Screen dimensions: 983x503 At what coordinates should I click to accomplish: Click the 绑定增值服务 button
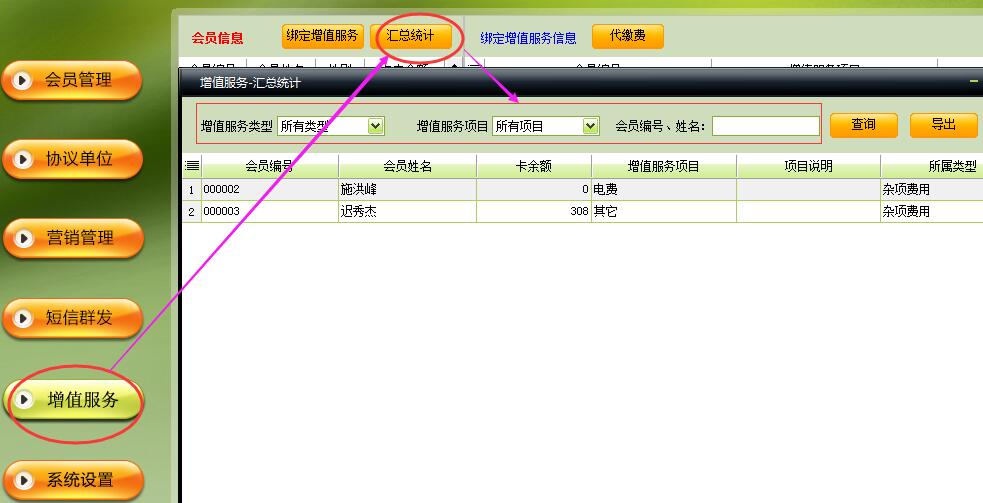(x=322, y=36)
